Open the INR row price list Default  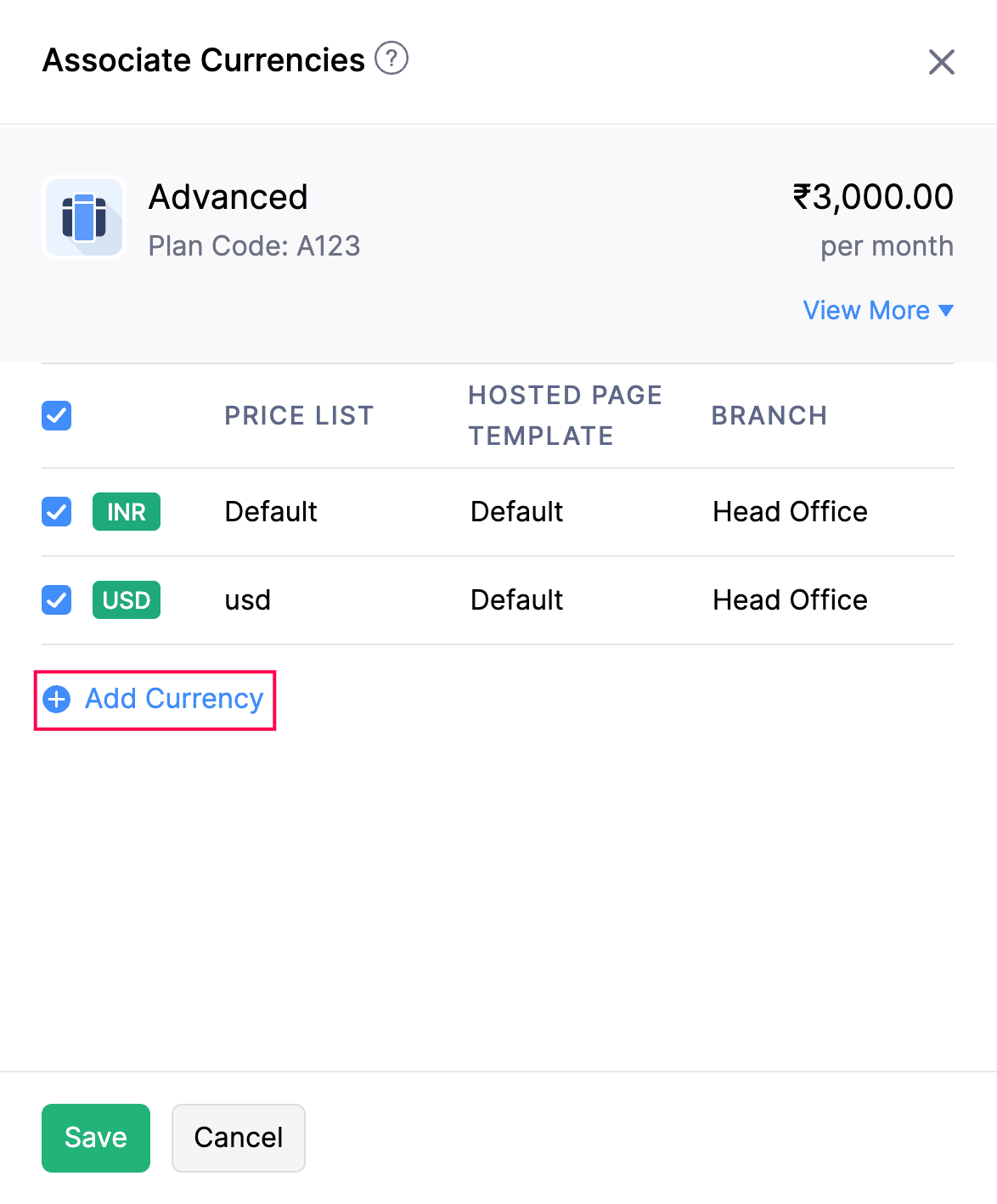(271, 512)
